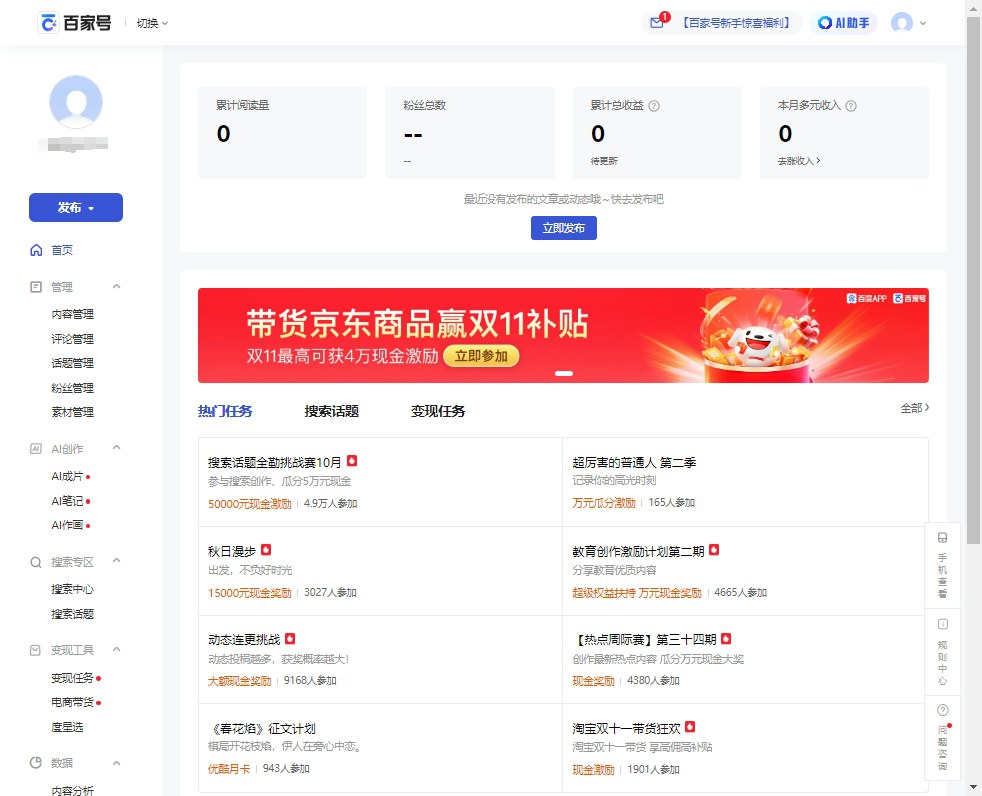Open 手机查看 phone icon in floating bar
This screenshot has height=796, width=982.
tap(943, 538)
